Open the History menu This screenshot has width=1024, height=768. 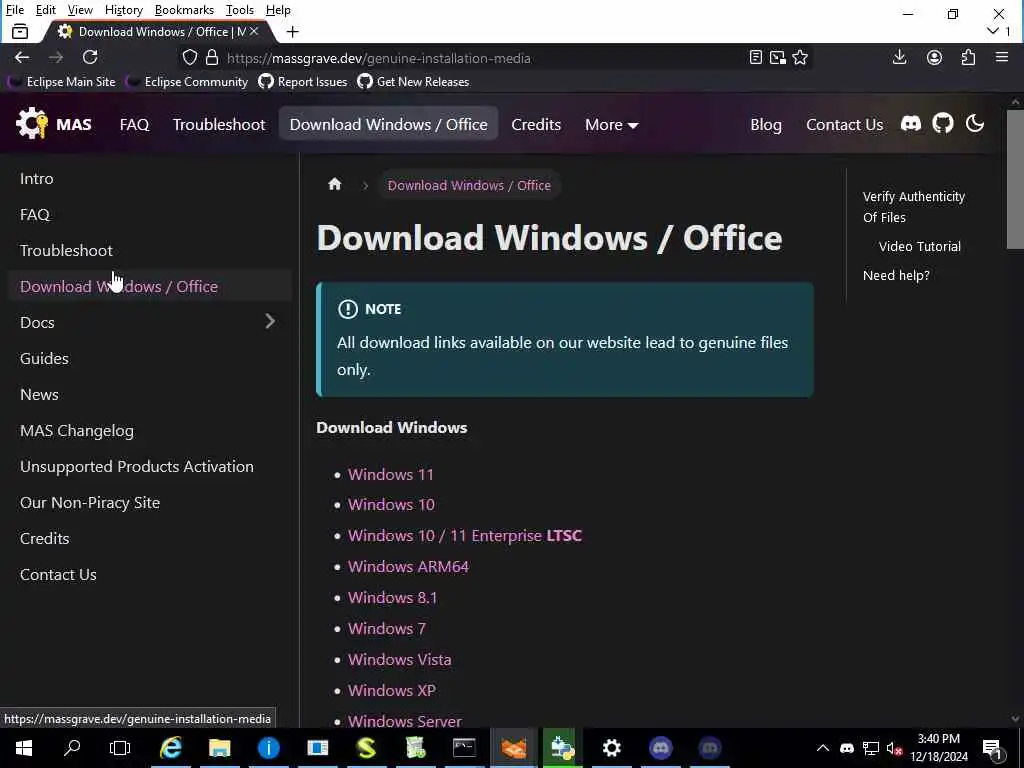tap(123, 10)
